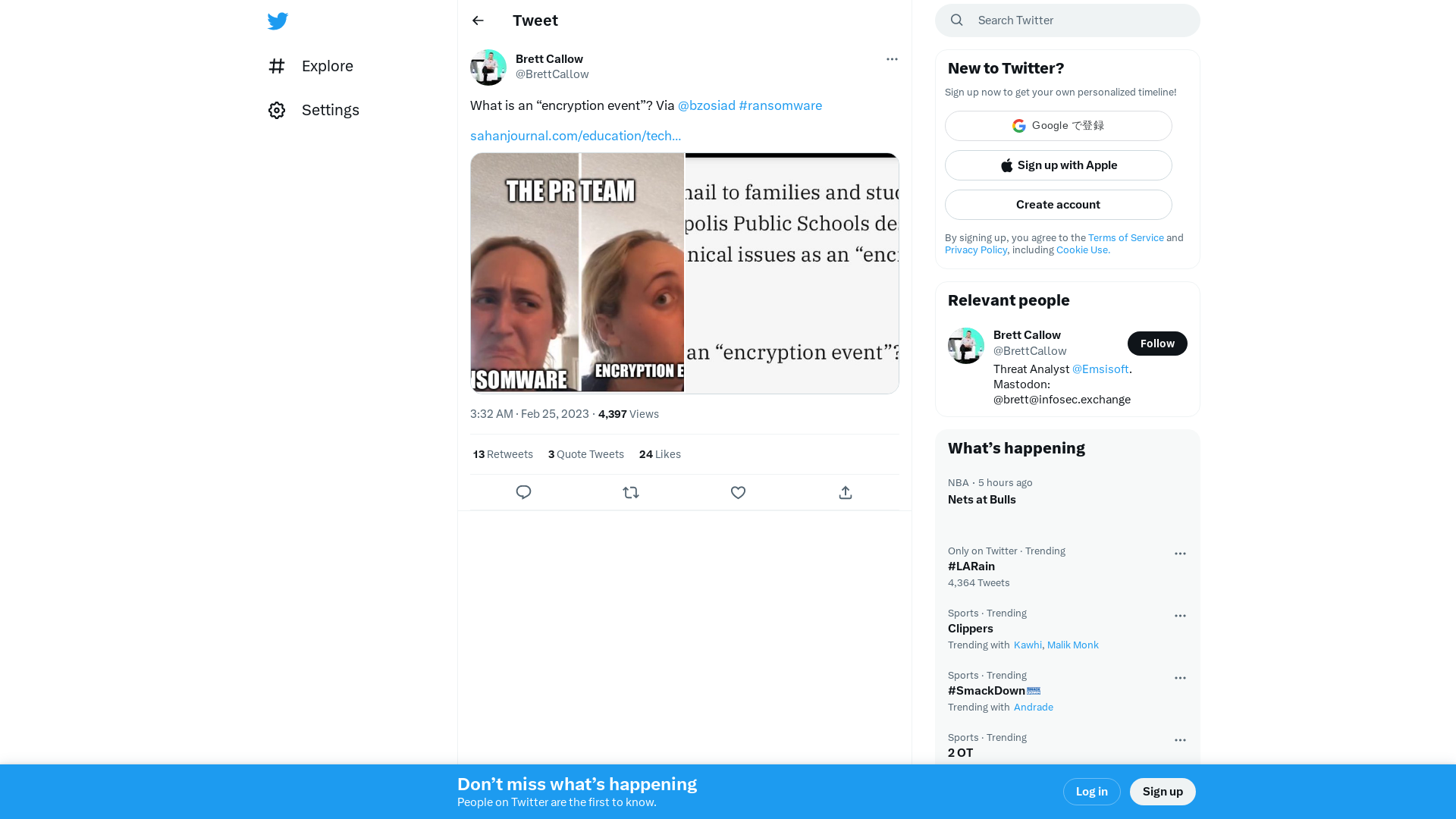This screenshot has height=819, width=1456.
Task: Click the search magnifier icon
Action: pos(957,20)
